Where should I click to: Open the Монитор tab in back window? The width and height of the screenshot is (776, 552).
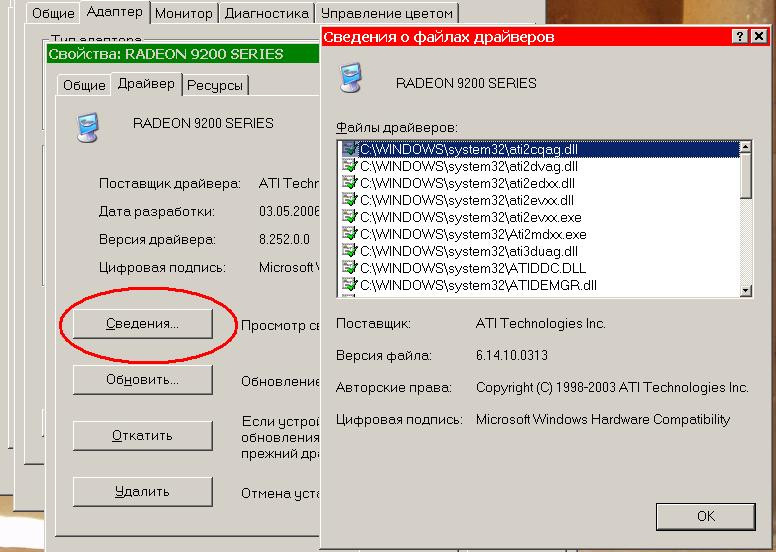(x=184, y=13)
